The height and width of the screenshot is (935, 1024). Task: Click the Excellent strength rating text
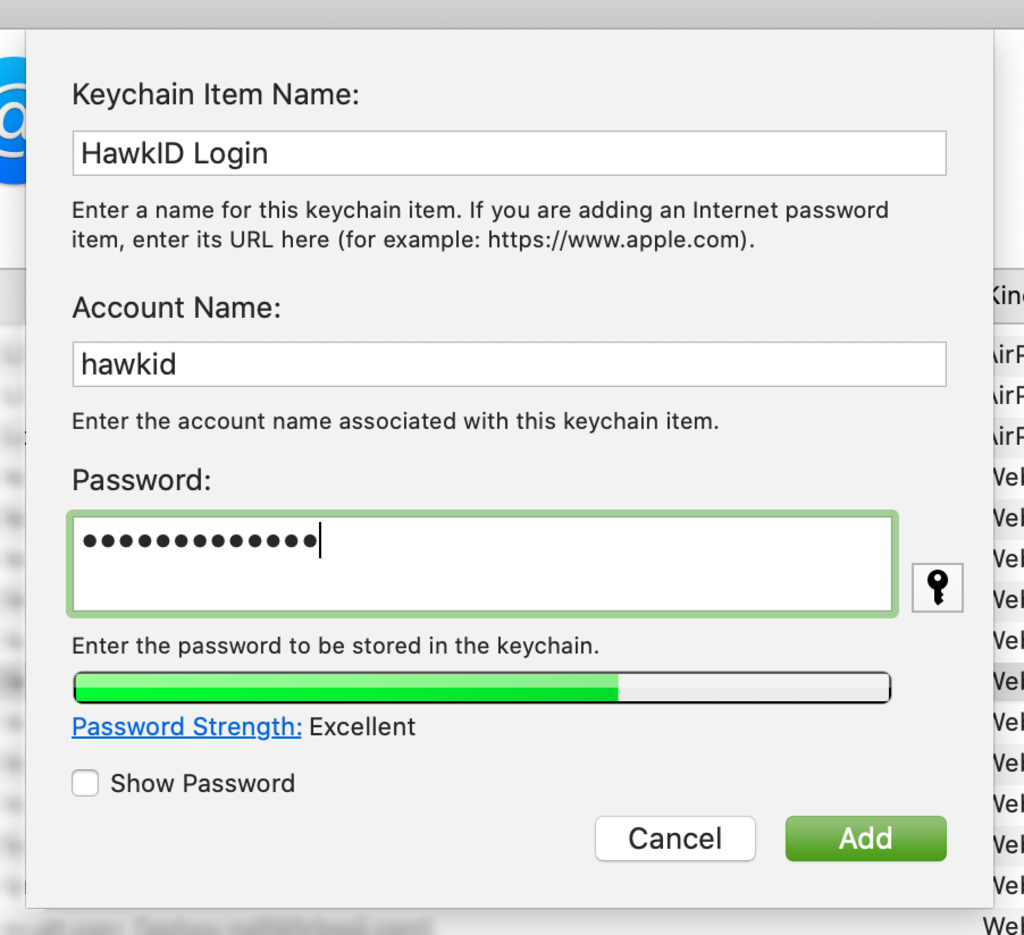click(362, 727)
